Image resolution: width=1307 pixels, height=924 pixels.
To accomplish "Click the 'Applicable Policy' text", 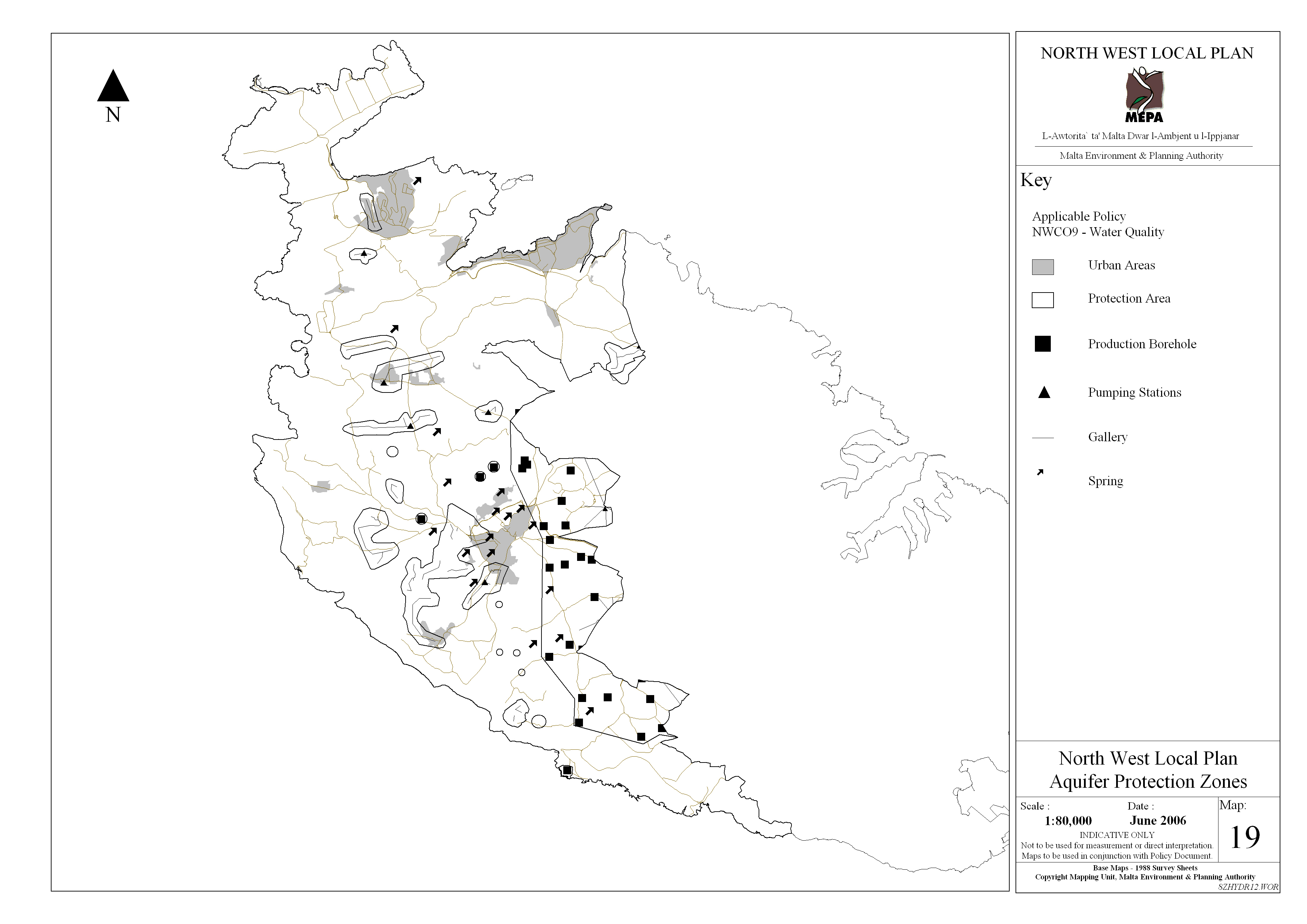I will click(1079, 216).
